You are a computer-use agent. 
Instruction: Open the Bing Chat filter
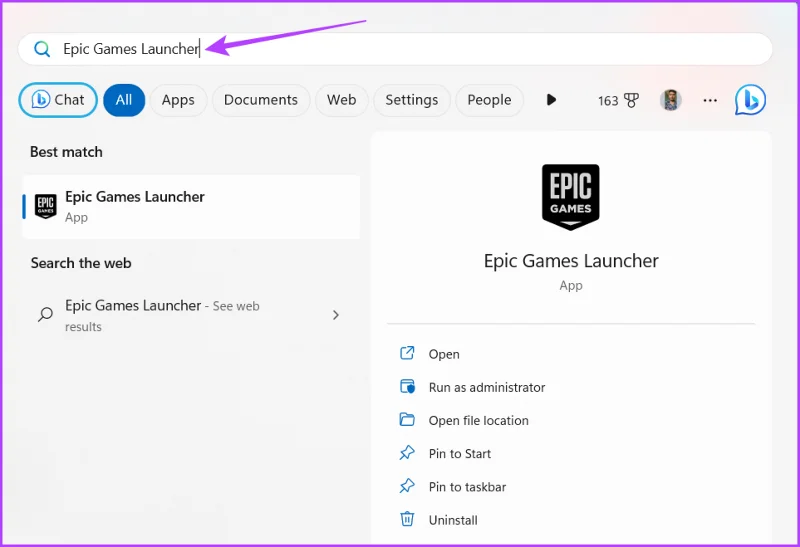tap(58, 100)
